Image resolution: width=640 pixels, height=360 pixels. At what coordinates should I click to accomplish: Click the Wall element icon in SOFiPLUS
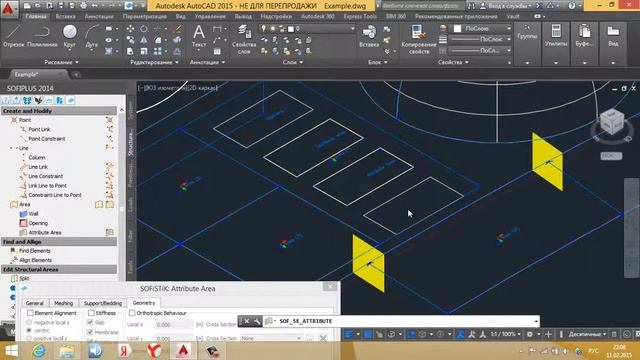[23, 213]
